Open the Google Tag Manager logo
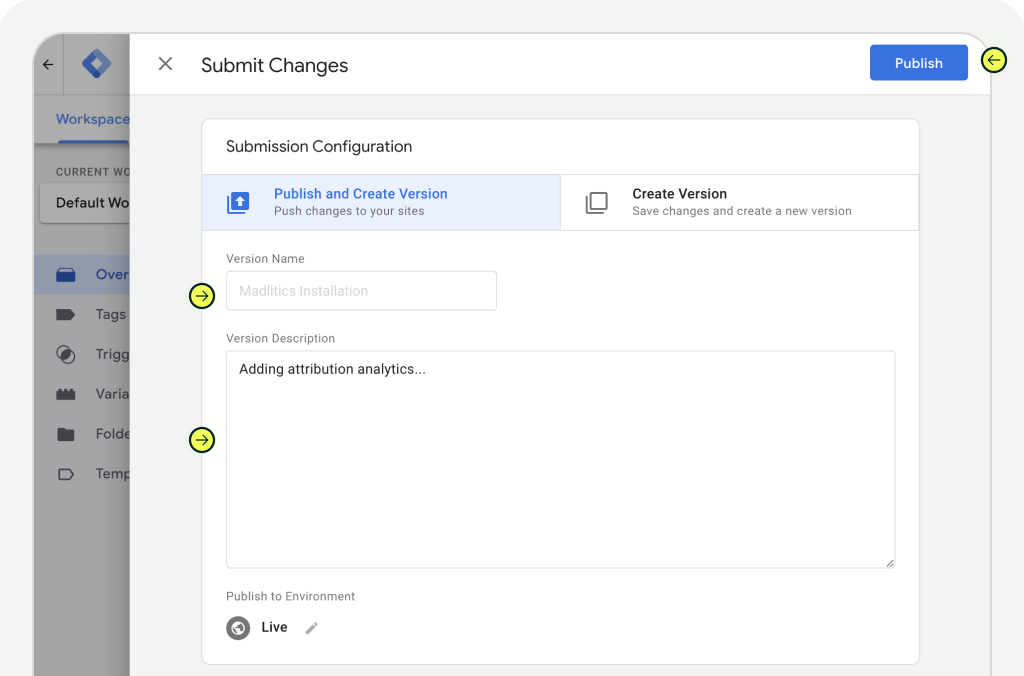 [97, 64]
